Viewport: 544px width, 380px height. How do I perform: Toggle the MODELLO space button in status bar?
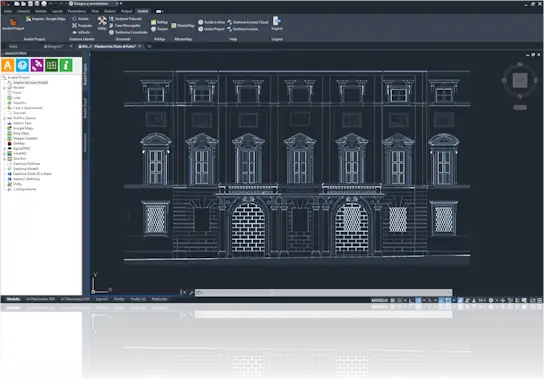(380, 300)
